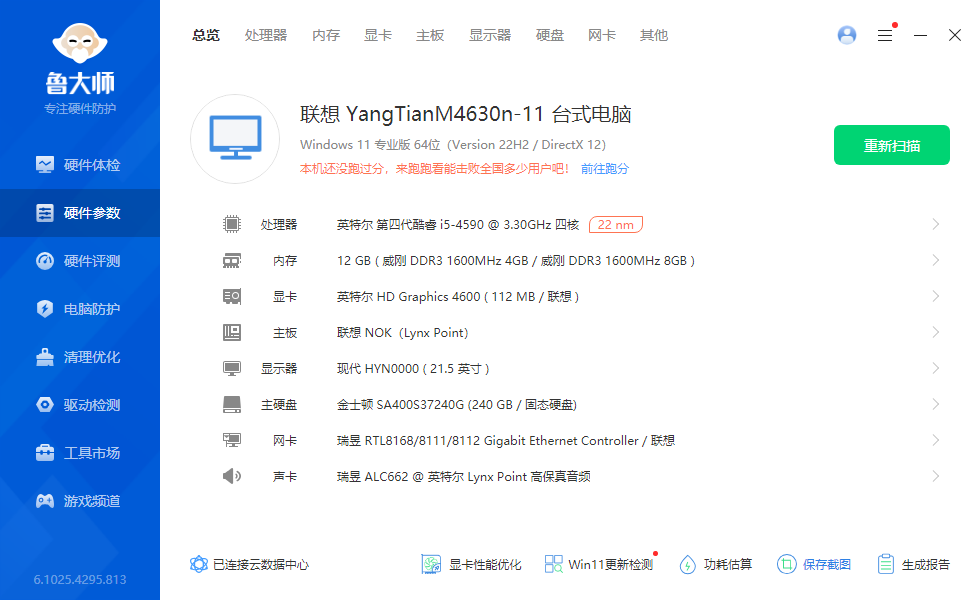This screenshot has width=980, height=600.
Task: Click 生成报告 to generate report
Action: [913, 564]
